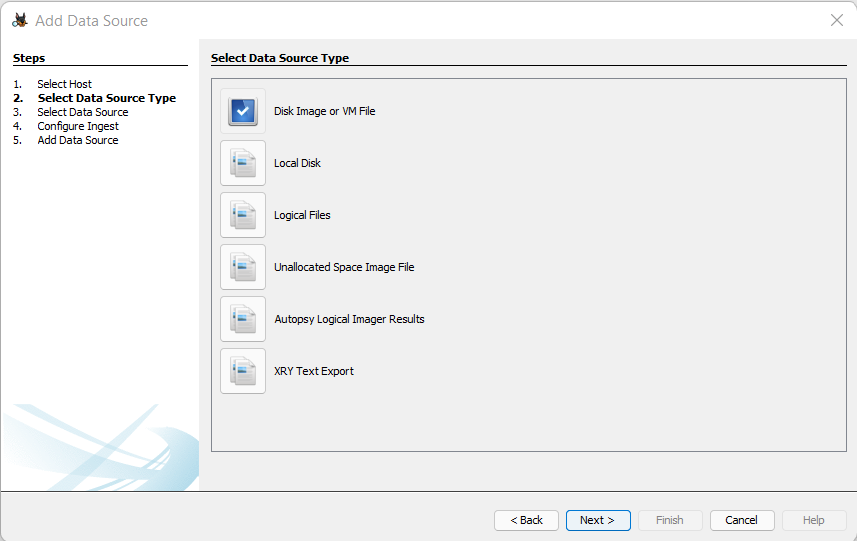Proceed with the Next button
The width and height of the screenshot is (857, 541).
[598, 520]
